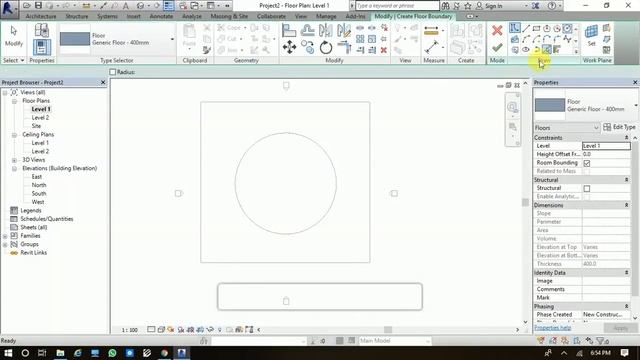Open Level 2 under Floor Plans
The height and width of the screenshot is (360, 640).
[x=40, y=118]
